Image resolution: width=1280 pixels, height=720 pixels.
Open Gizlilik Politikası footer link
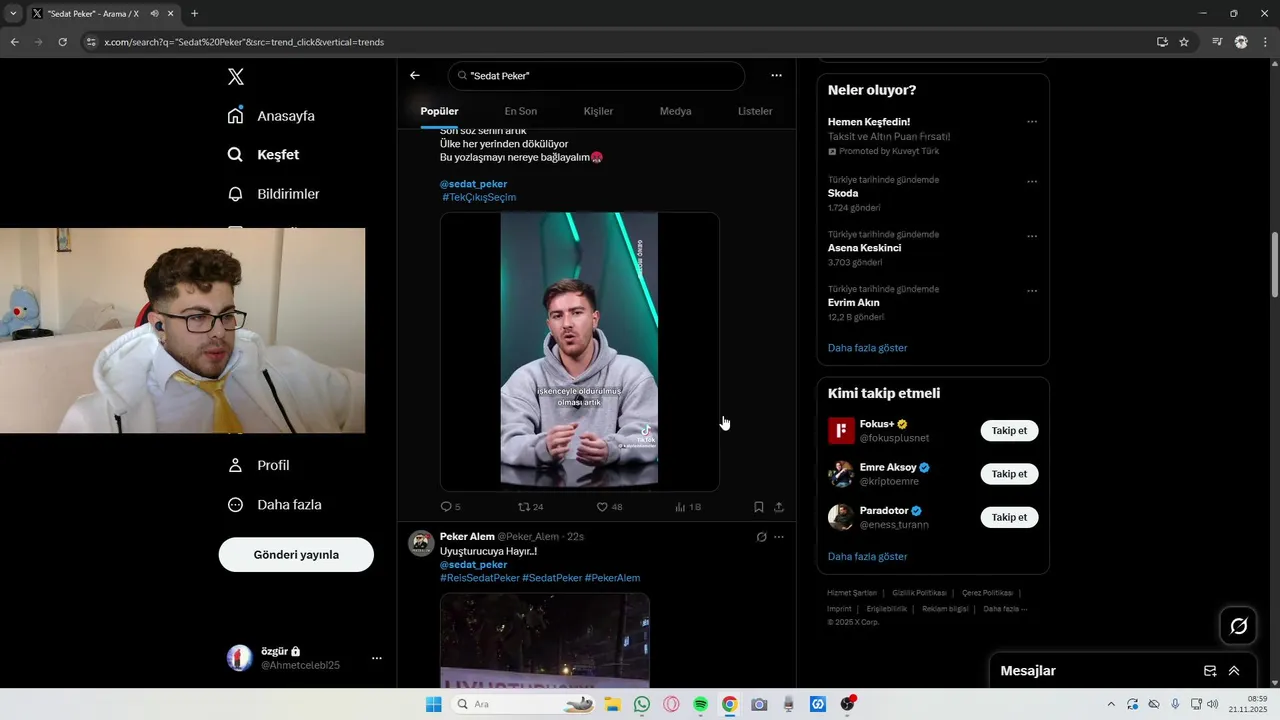919,593
